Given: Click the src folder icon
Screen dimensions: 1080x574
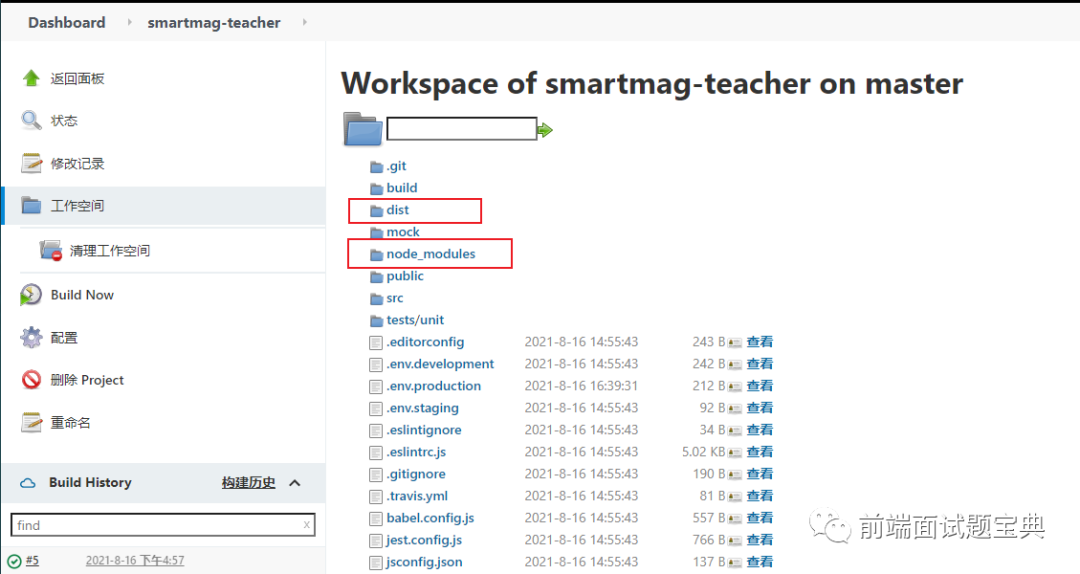Looking at the screenshot, I should 376,299.
